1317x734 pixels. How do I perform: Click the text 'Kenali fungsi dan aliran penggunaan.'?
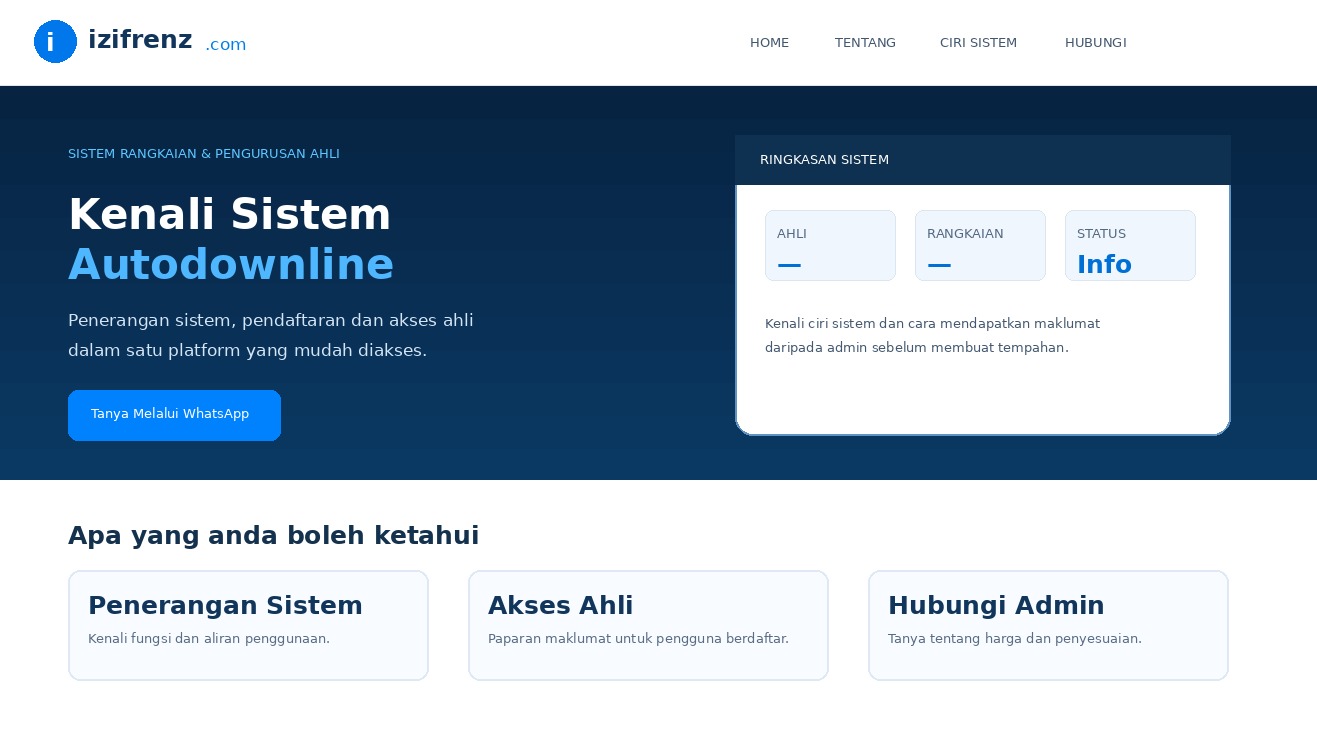209,639
